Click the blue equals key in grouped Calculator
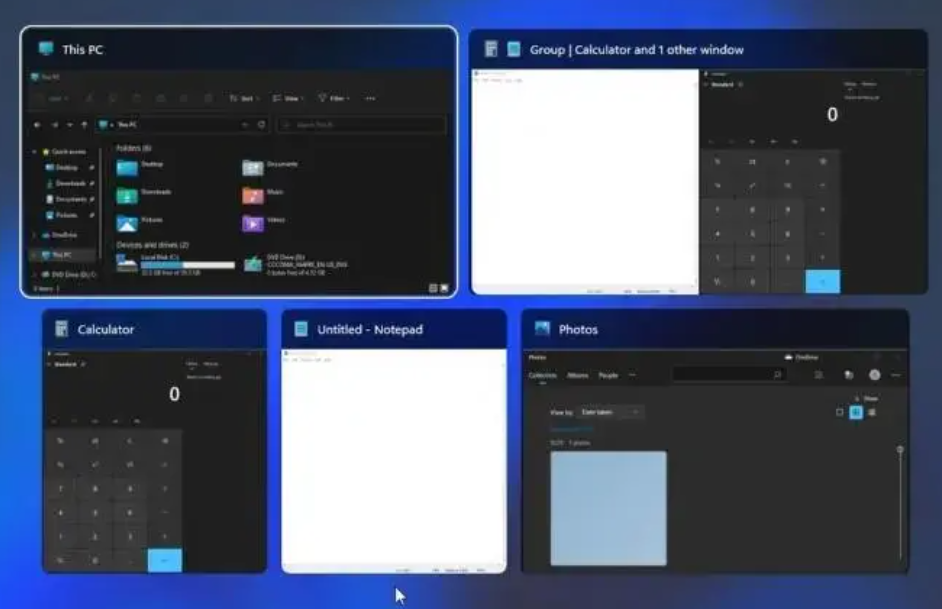Viewport: 942px width, 609px height. tap(822, 282)
